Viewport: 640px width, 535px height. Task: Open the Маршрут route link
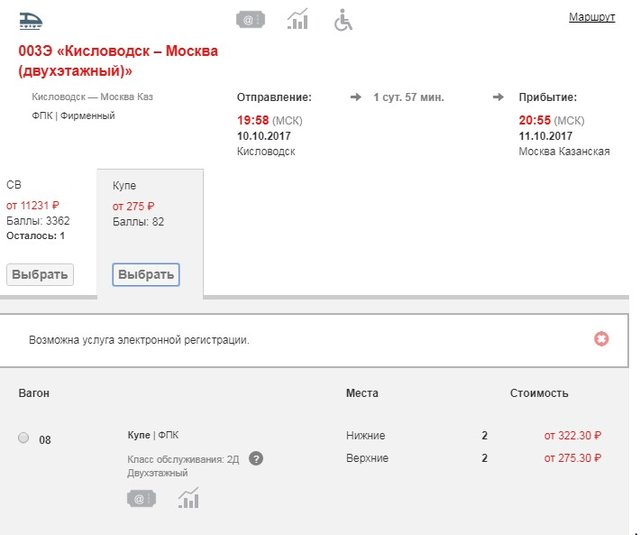point(592,17)
